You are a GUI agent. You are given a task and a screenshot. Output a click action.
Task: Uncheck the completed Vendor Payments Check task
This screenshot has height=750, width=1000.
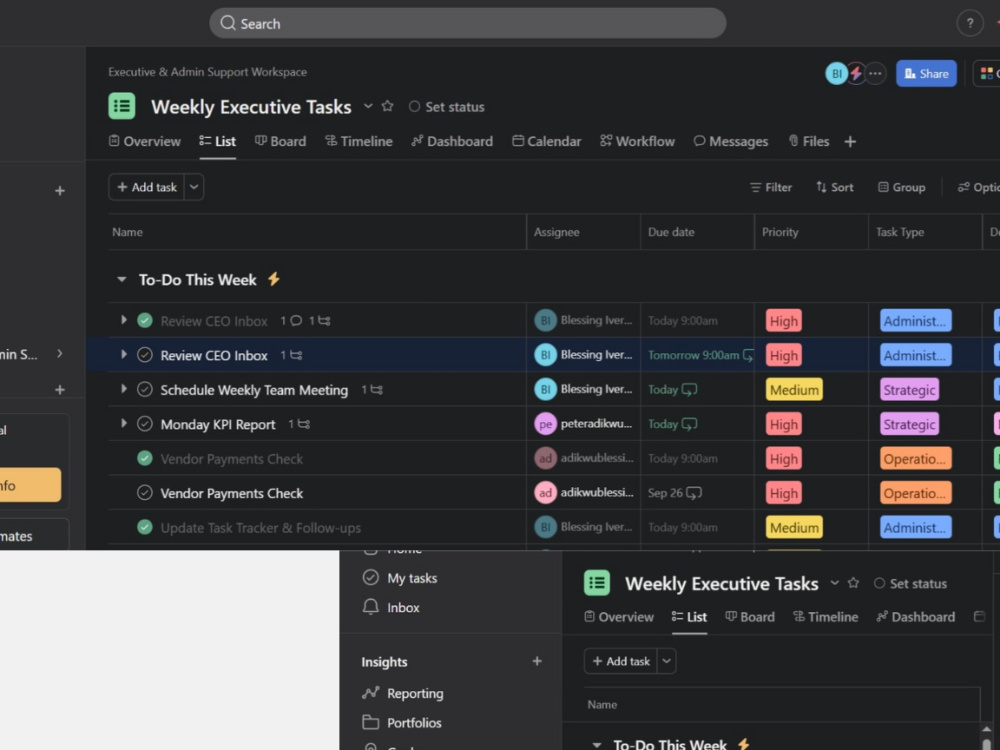tap(145, 459)
